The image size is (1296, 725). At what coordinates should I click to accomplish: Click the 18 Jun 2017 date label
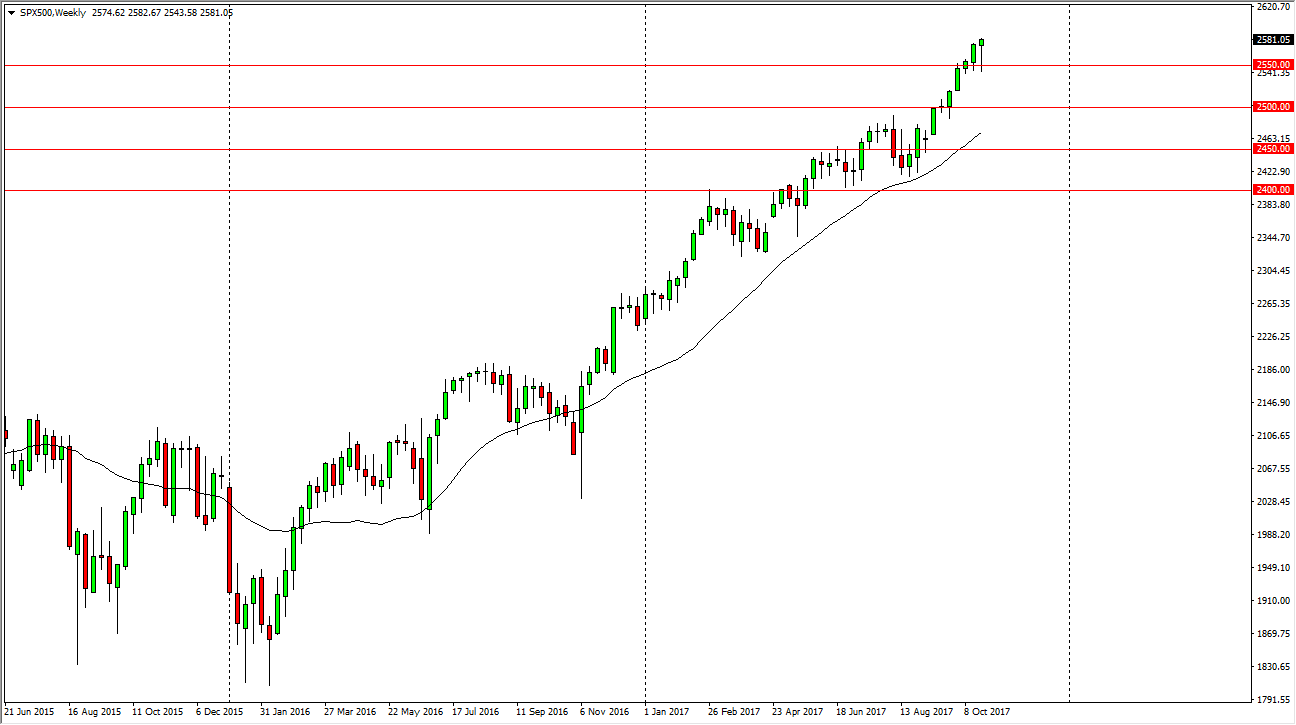tap(861, 713)
